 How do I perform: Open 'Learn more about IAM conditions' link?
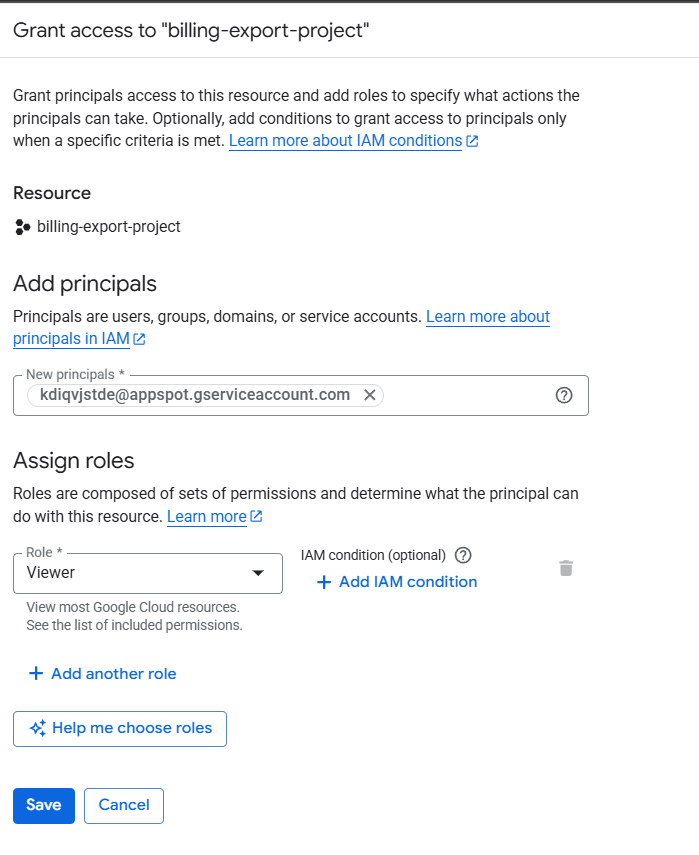tap(345, 141)
